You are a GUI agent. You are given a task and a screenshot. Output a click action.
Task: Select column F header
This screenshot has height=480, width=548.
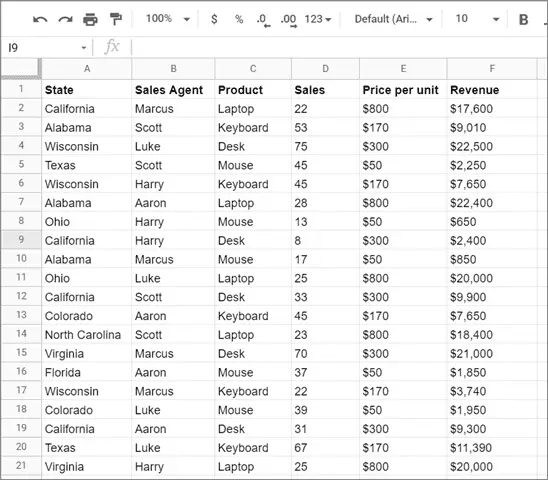[x=492, y=69]
